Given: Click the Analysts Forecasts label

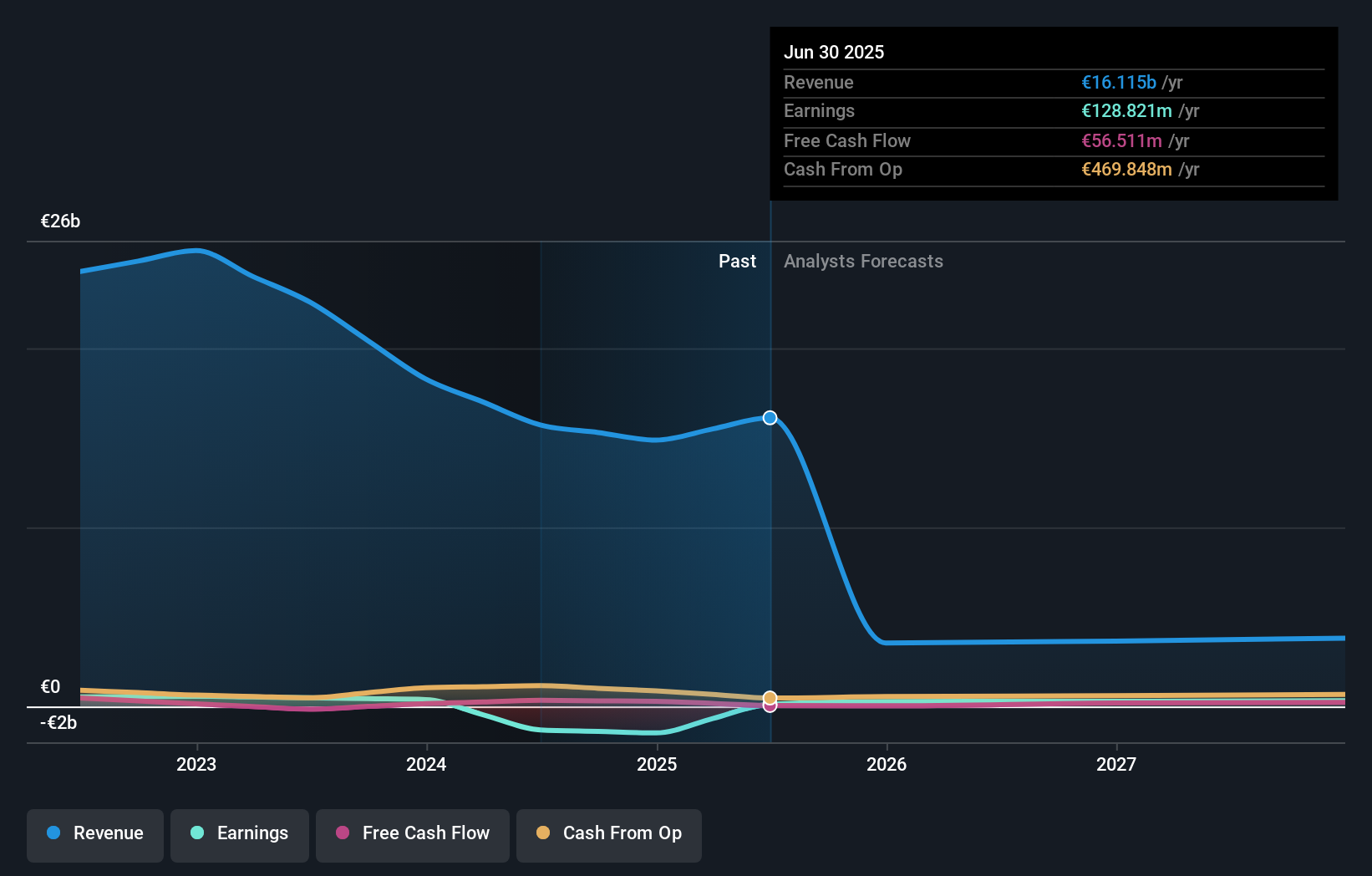Looking at the screenshot, I should point(863,262).
